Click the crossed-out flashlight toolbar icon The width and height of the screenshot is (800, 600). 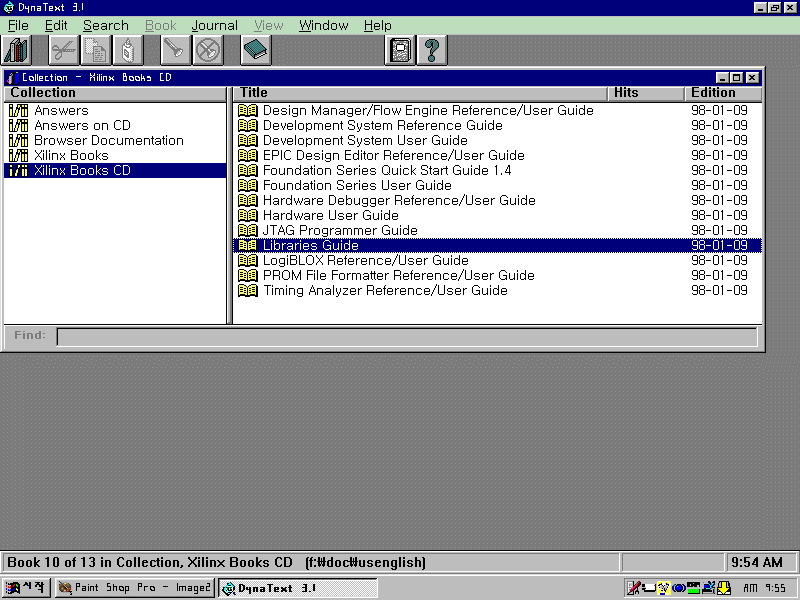tap(208, 50)
